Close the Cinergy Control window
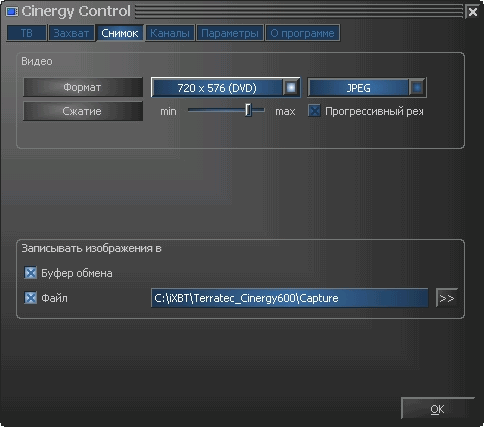Image resolution: width=484 pixels, height=427 pixels. pos(473,12)
